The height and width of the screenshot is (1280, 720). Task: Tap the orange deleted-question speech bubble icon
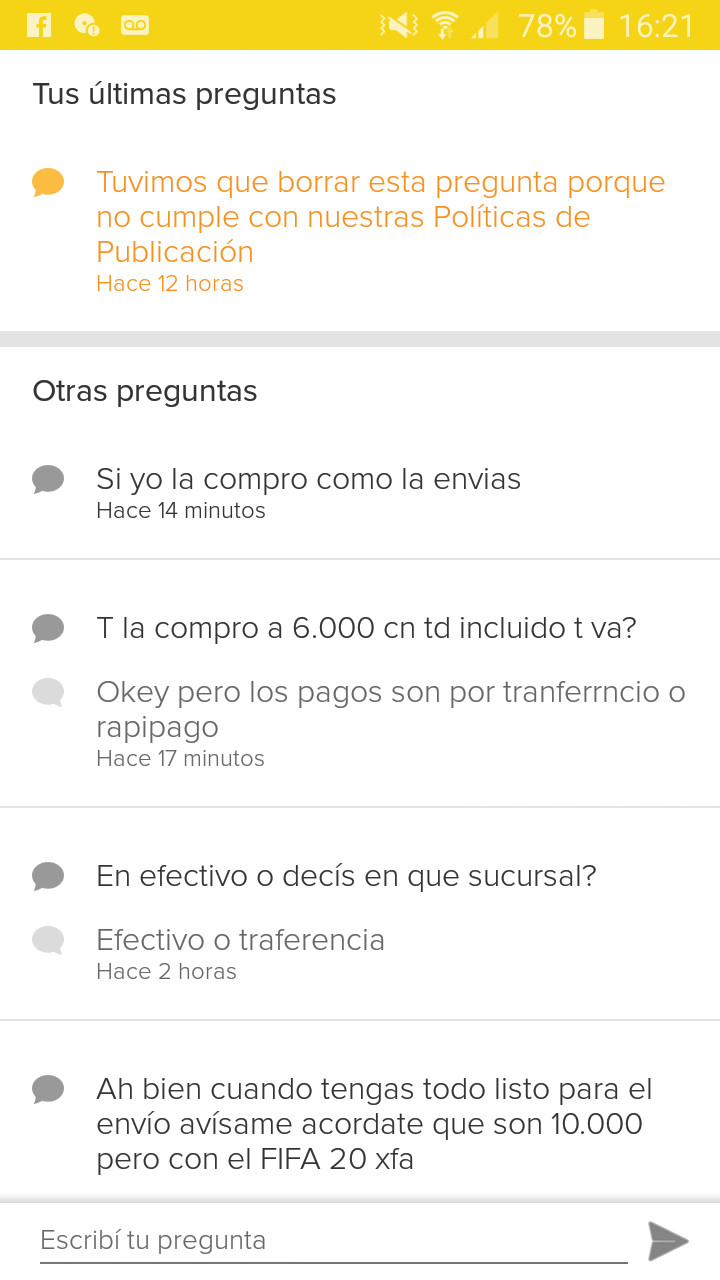[48, 183]
